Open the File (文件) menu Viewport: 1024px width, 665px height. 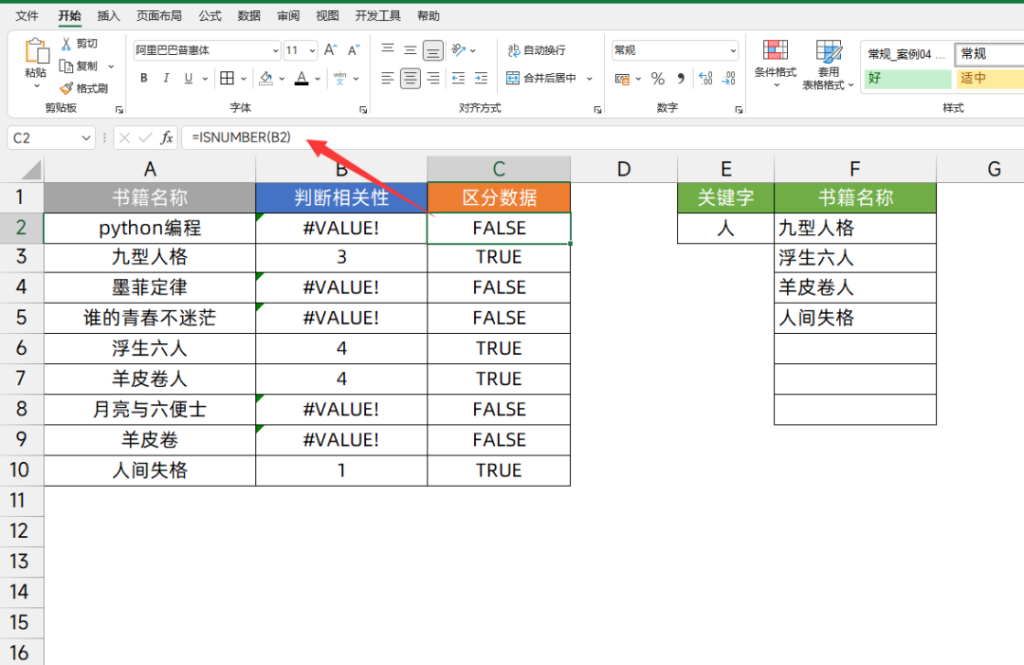pos(27,16)
